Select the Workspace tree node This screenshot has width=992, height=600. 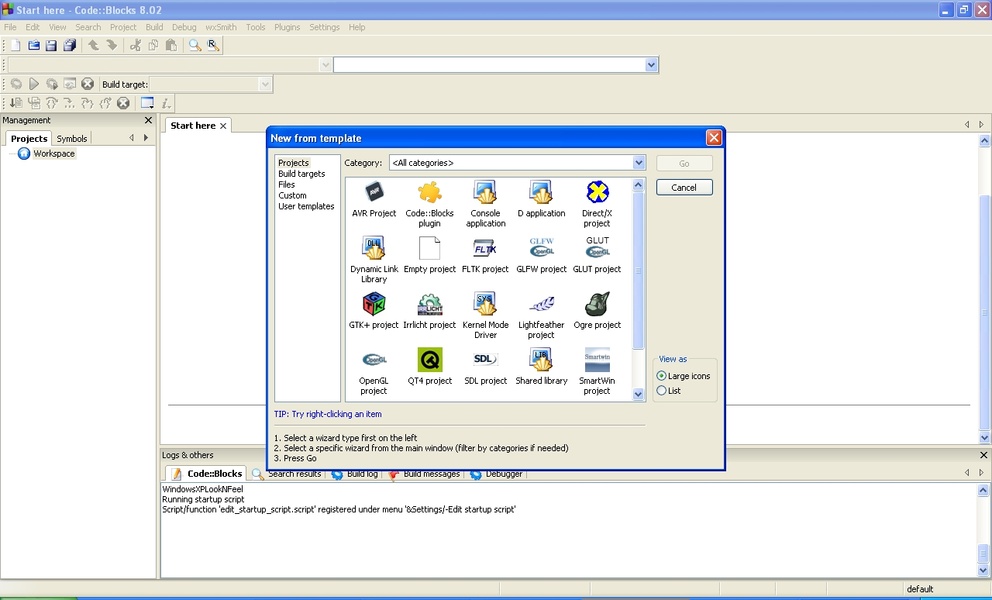click(54, 154)
